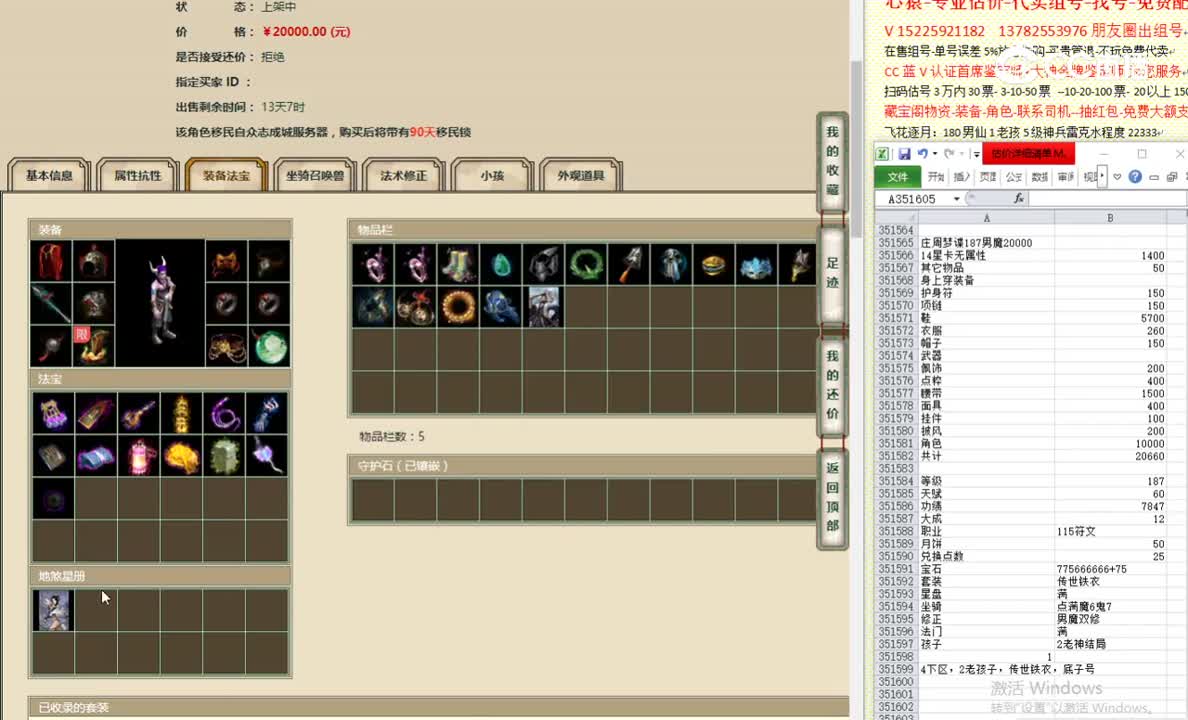Image resolution: width=1188 pixels, height=720 pixels.
Task: Click Undo in the Excel quick access toolbar
Action: pos(923,154)
